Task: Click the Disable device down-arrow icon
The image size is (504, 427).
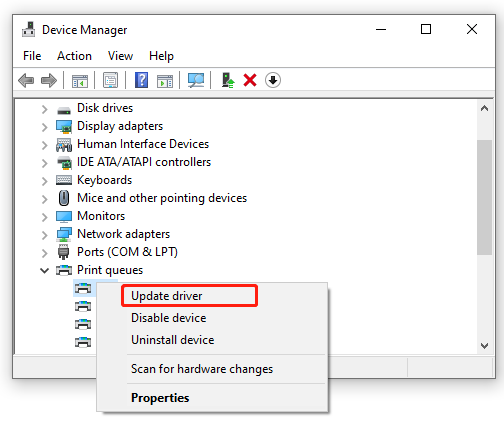Action: click(273, 80)
